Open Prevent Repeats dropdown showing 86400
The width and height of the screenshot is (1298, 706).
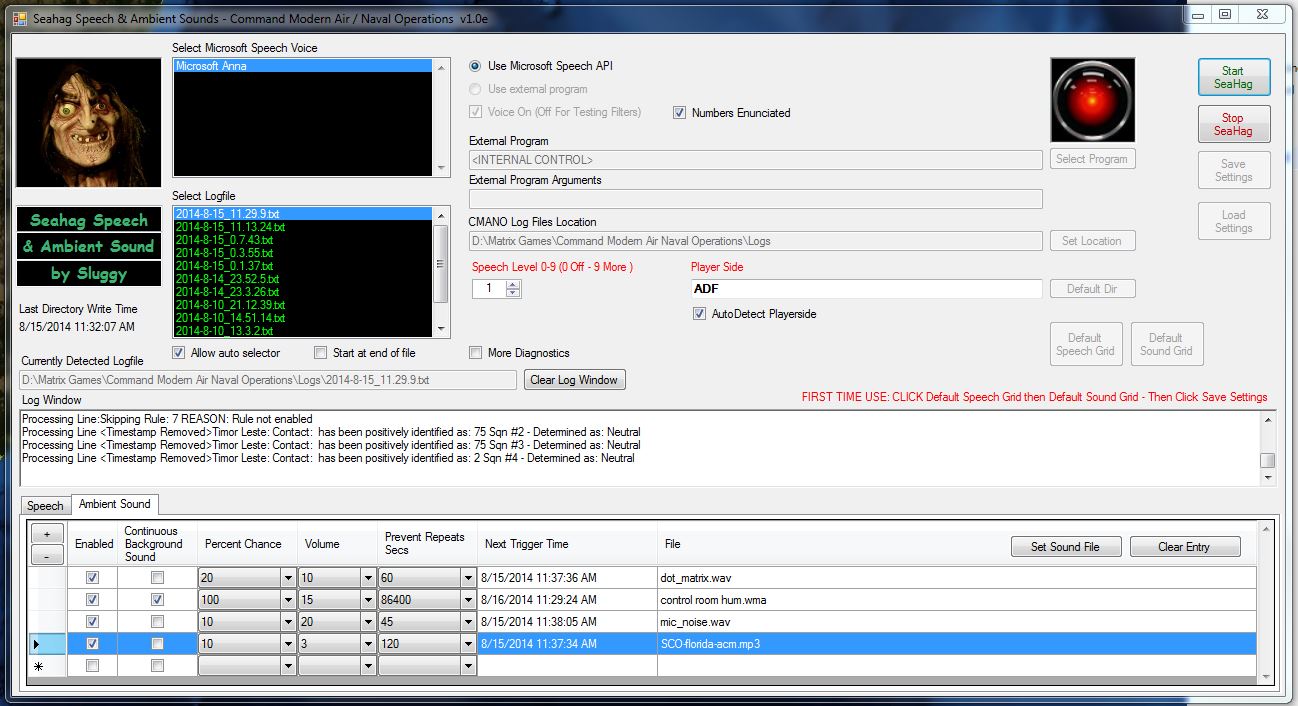tap(468, 600)
